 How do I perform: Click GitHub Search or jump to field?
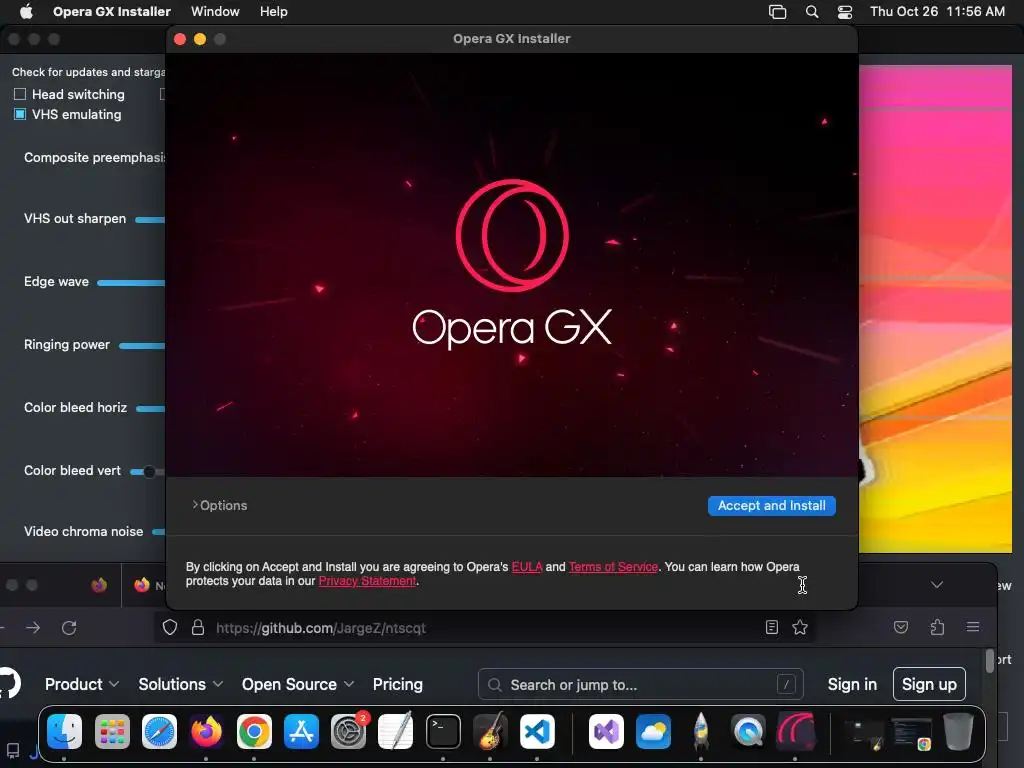pyautogui.click(x=641, y=684)
